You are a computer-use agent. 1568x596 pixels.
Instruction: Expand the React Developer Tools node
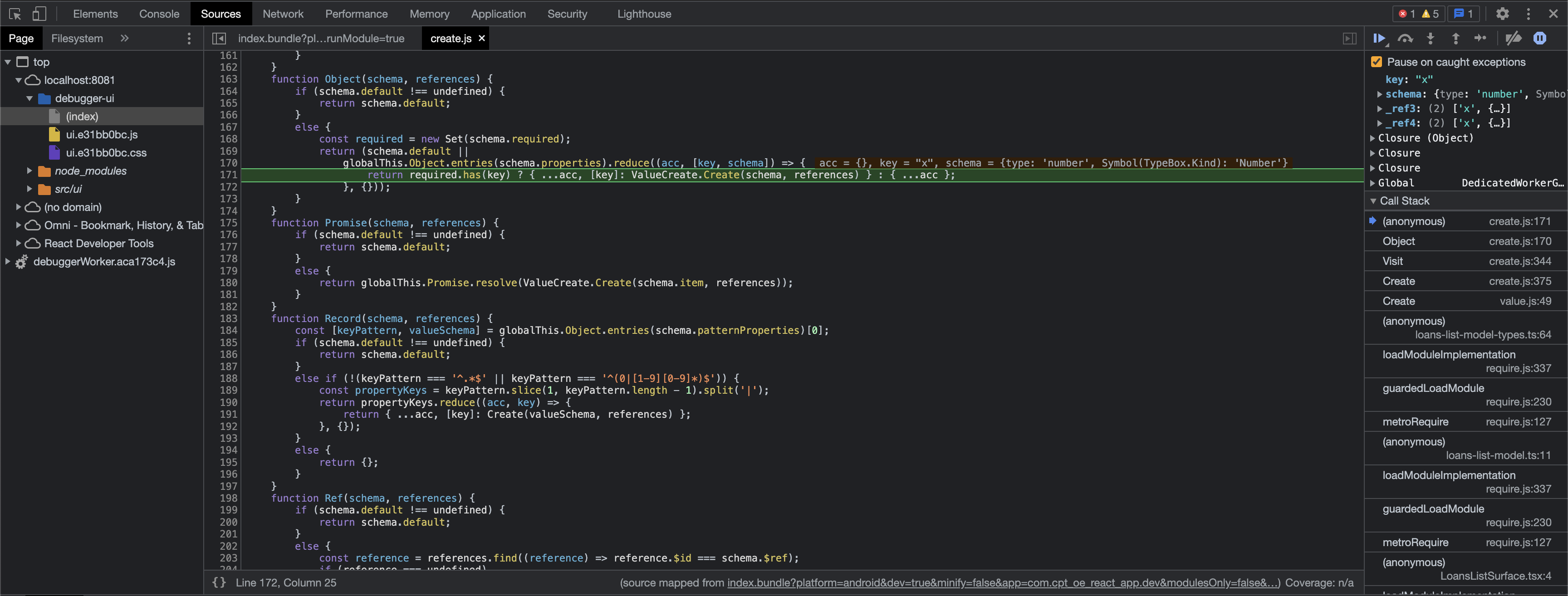18,244
